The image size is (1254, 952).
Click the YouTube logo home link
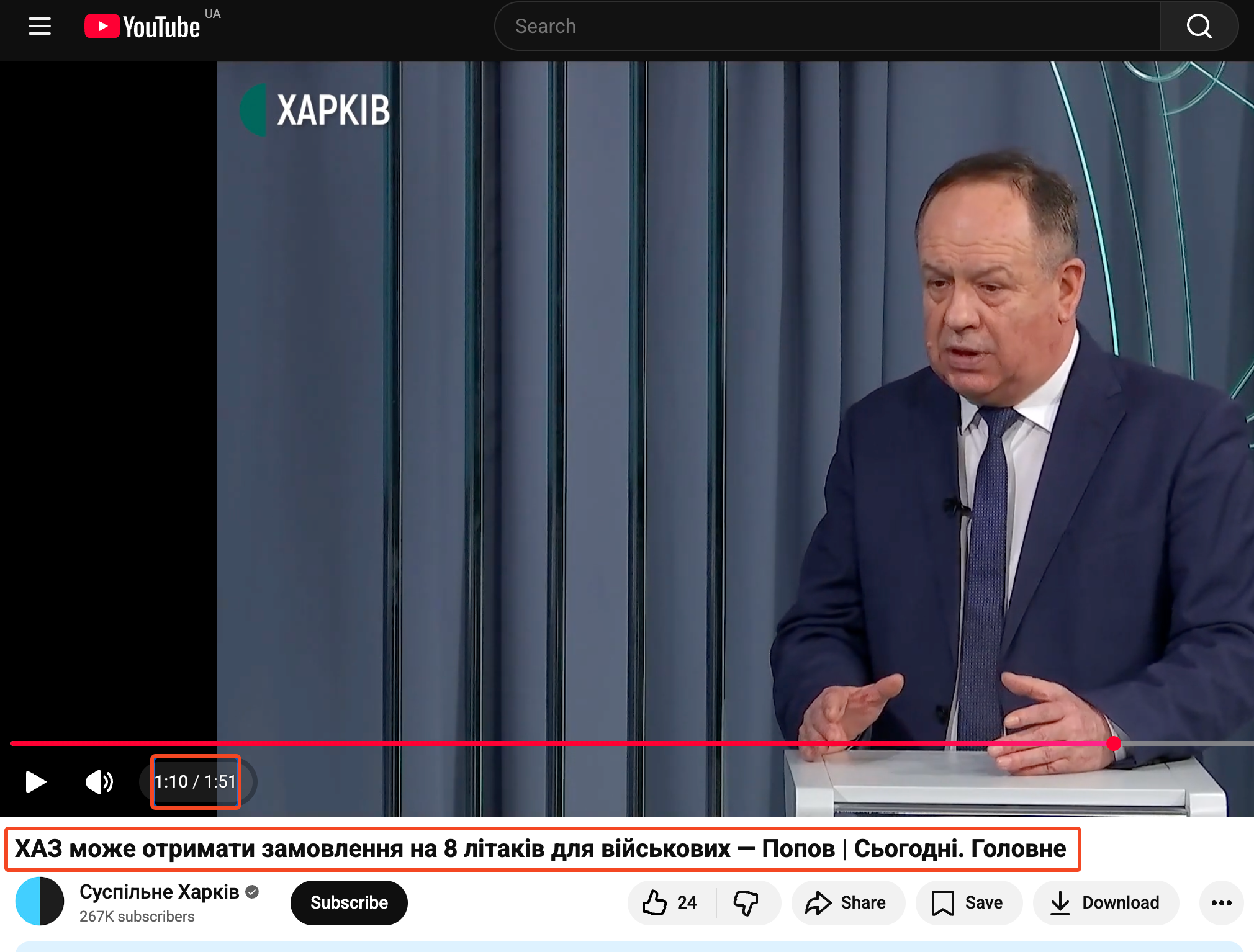click(x=143, y=27)
